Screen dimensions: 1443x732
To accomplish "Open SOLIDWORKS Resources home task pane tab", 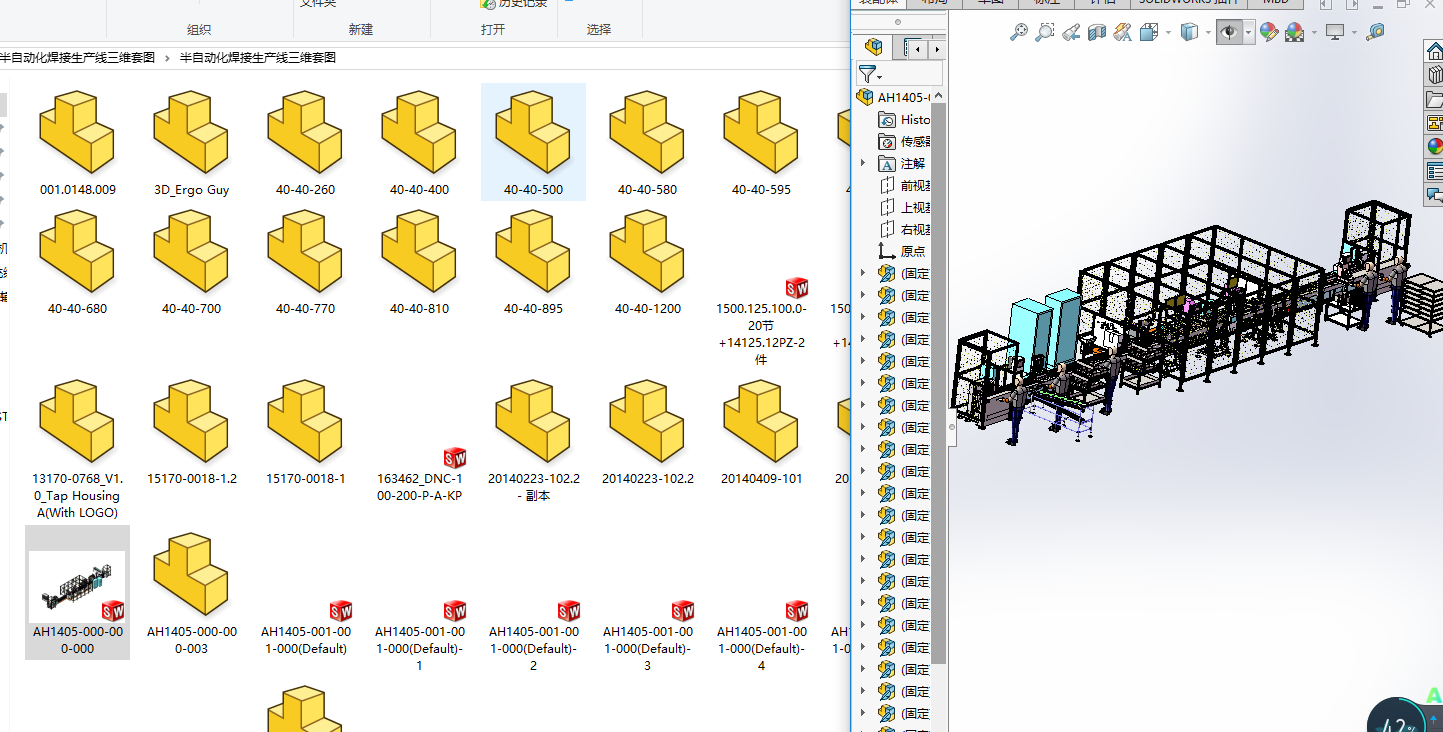I will pos(1435,51).
